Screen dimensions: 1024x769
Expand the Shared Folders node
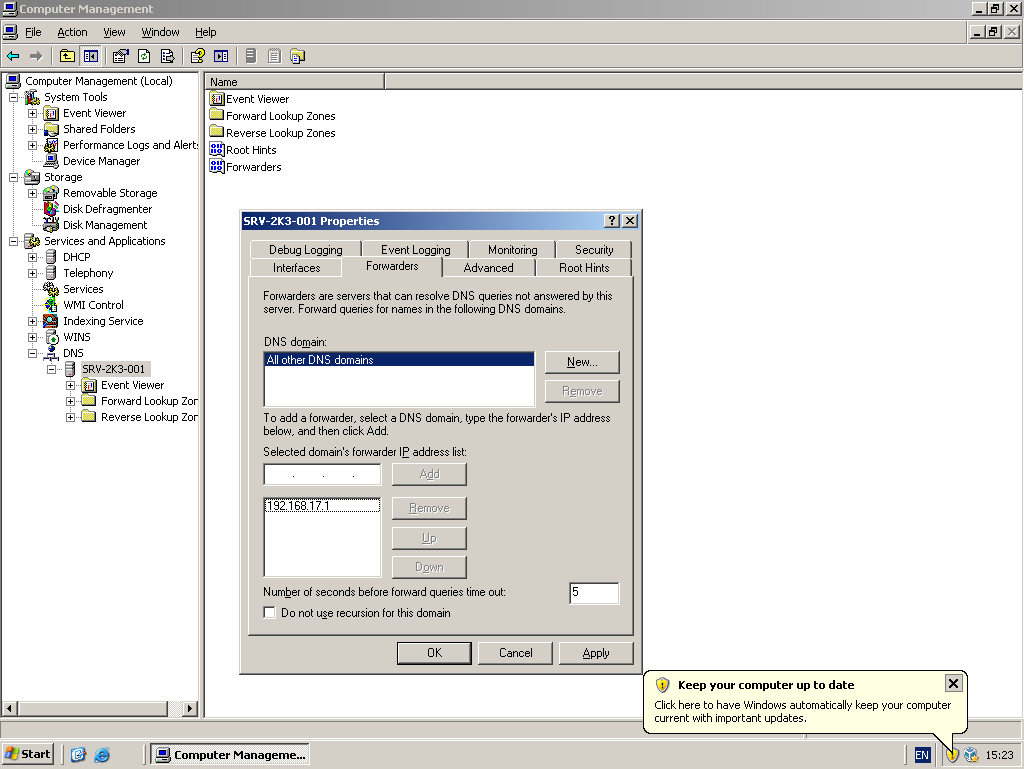32,129
